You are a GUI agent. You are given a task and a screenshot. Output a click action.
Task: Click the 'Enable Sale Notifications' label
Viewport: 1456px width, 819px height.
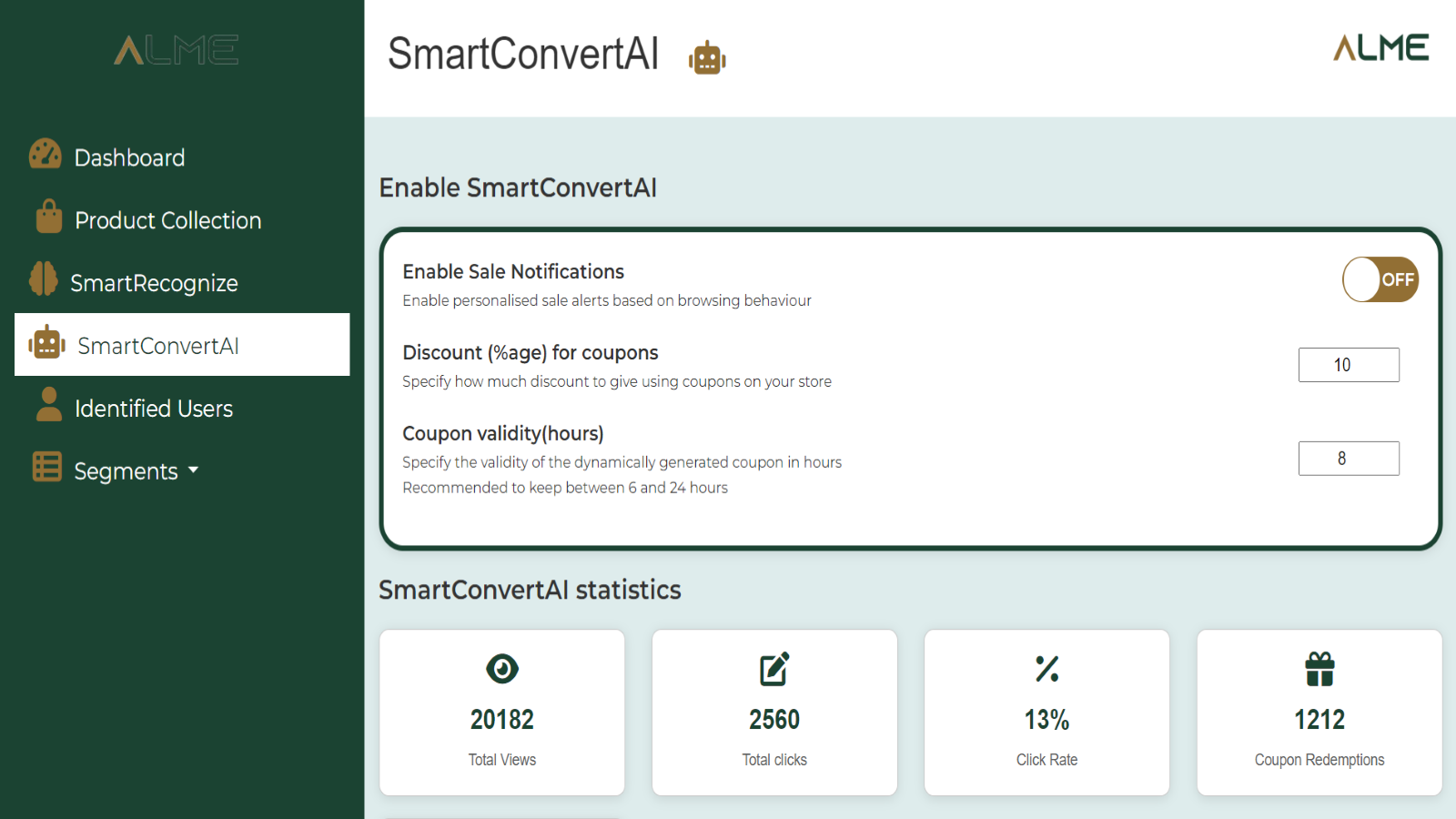click(x=513, y=271)
